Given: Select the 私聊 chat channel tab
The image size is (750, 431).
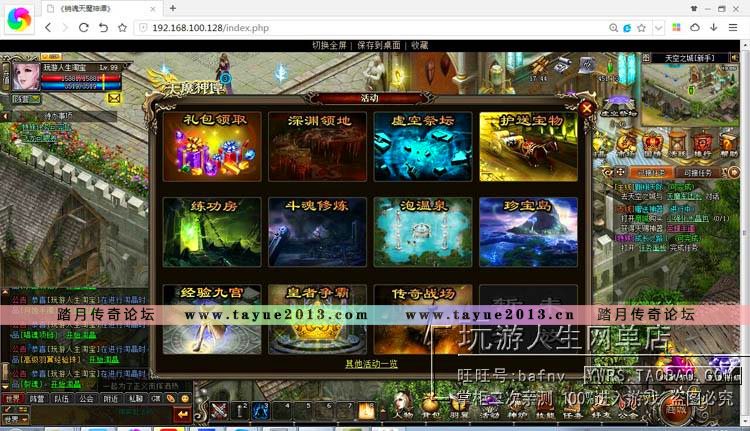Looking at the screenshot, I should pos(136,398).
